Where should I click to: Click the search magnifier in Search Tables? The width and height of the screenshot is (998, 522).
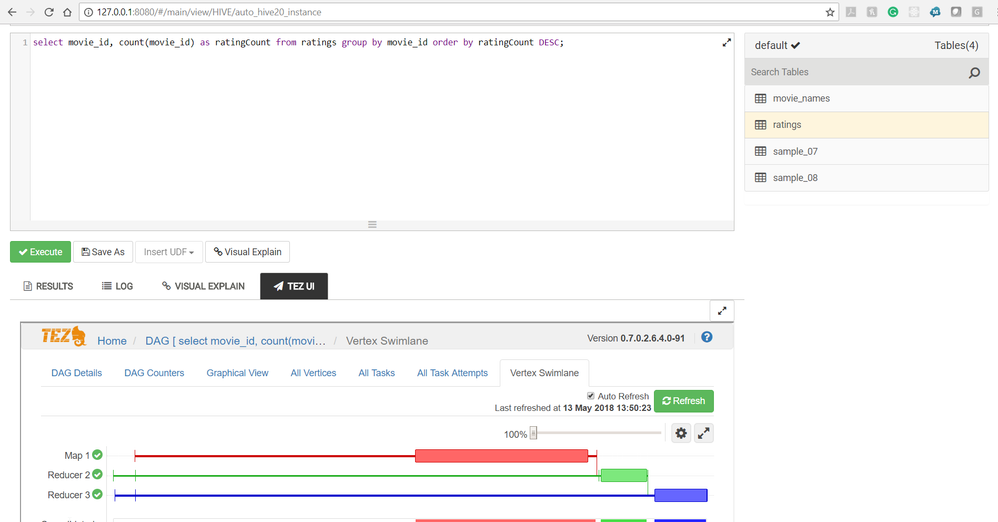(974, 73)
